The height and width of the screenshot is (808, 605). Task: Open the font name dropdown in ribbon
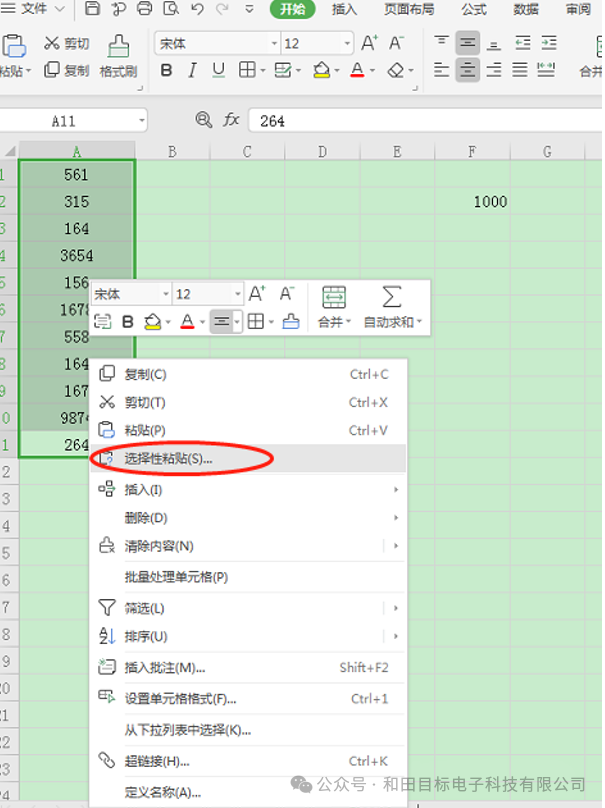pos(274,44)
